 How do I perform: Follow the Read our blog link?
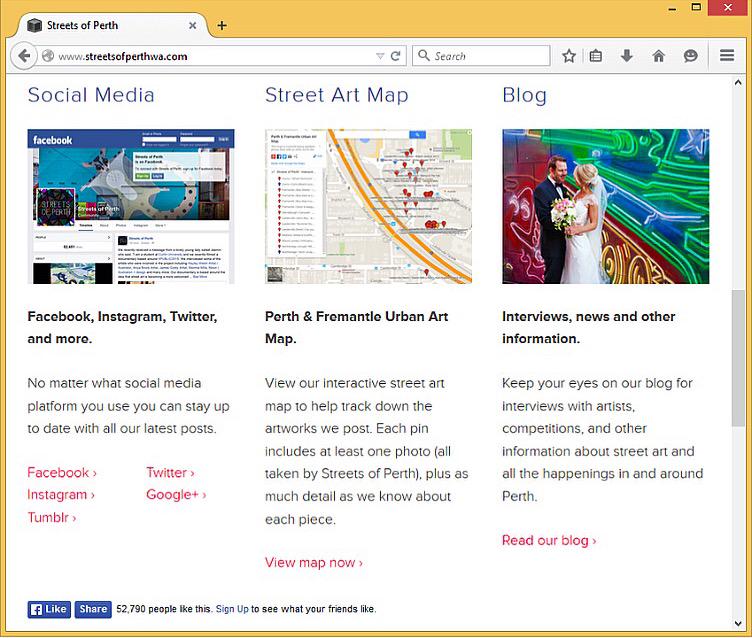(549, 540)
